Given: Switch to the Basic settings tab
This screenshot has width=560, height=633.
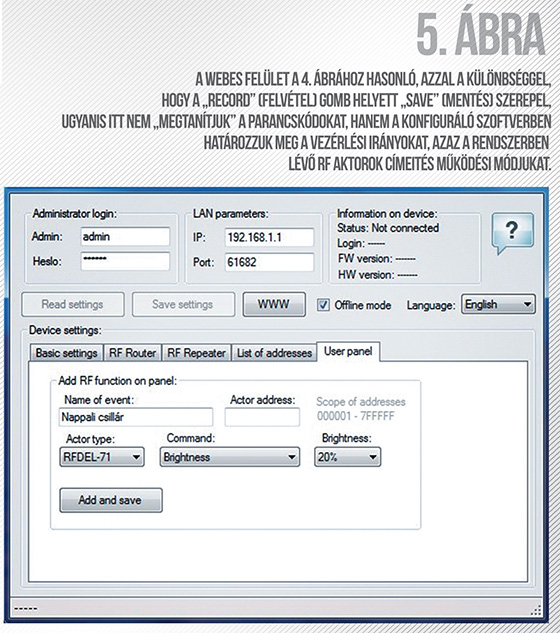Looking at the screenshot, I should [x=67, y=353].
